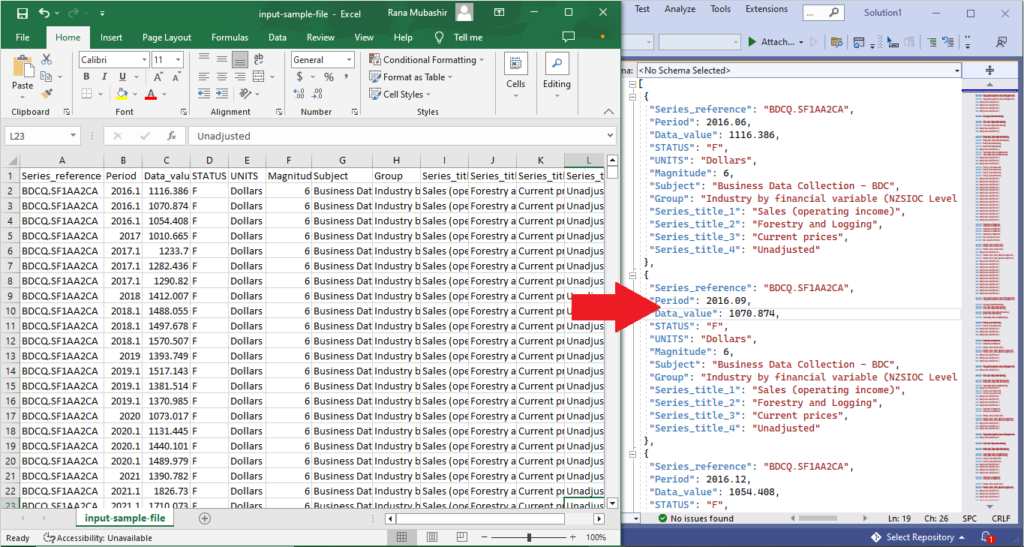Switch to the Formulas ribbon tab
Viewport: 1024px width, 547px height.
click(x=229, y=37)
